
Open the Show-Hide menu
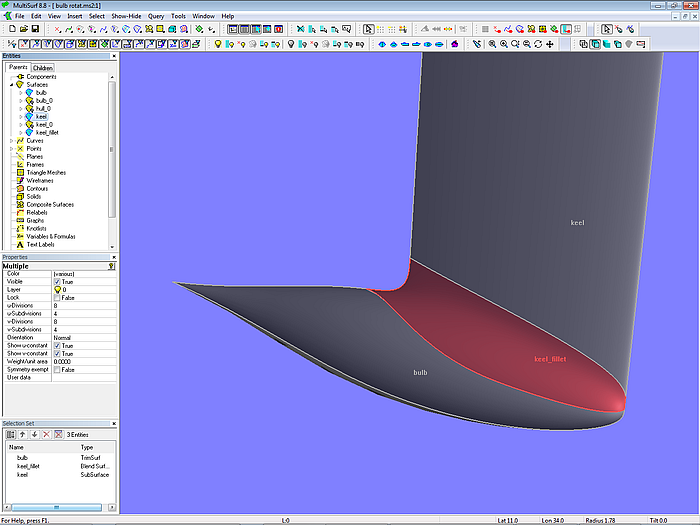(126, 17)
